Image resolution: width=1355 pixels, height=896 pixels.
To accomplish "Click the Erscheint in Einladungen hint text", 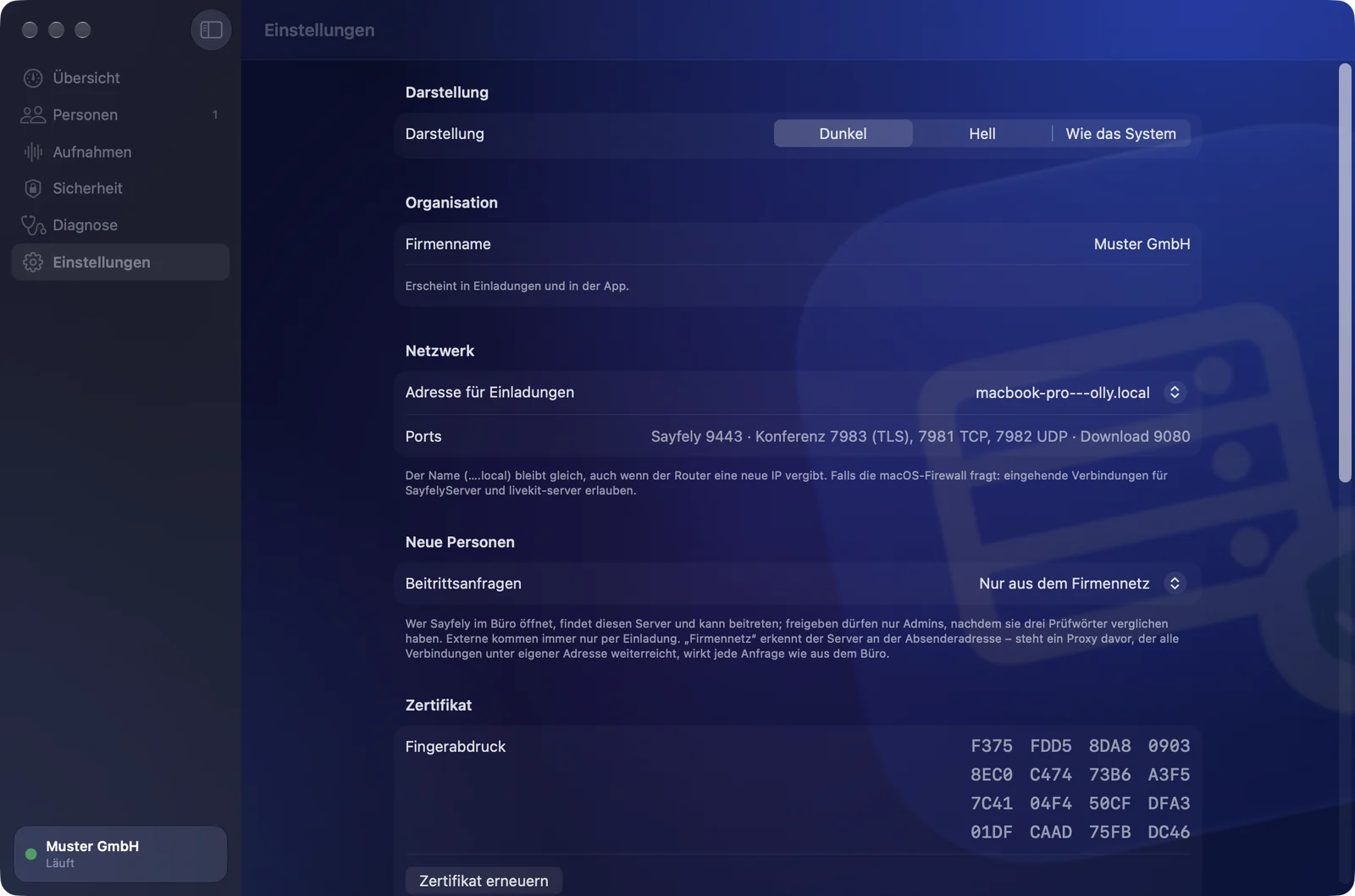I will click(x=517, y=286).
